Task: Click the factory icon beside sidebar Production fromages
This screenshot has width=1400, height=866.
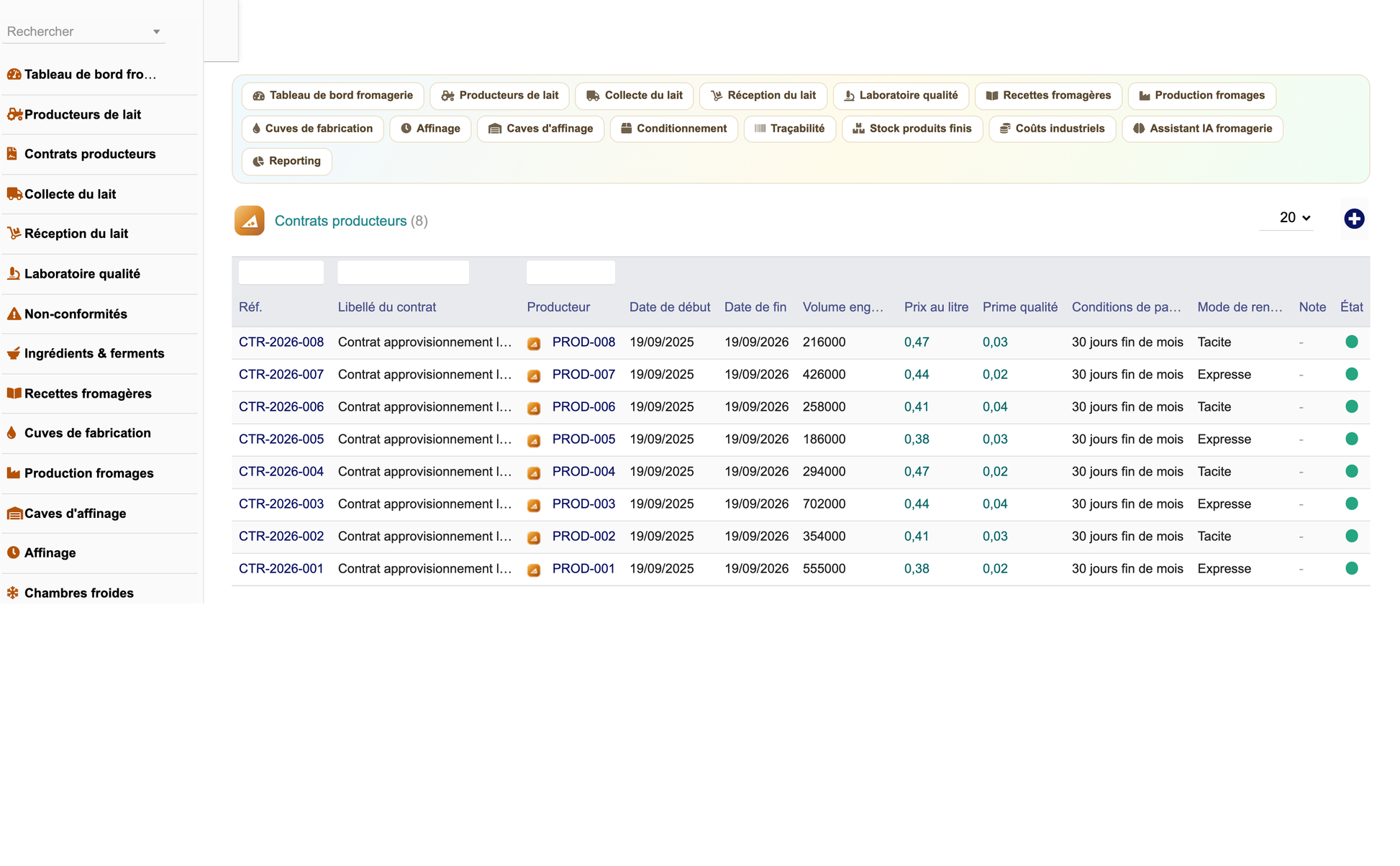Action: pos(14,473)
